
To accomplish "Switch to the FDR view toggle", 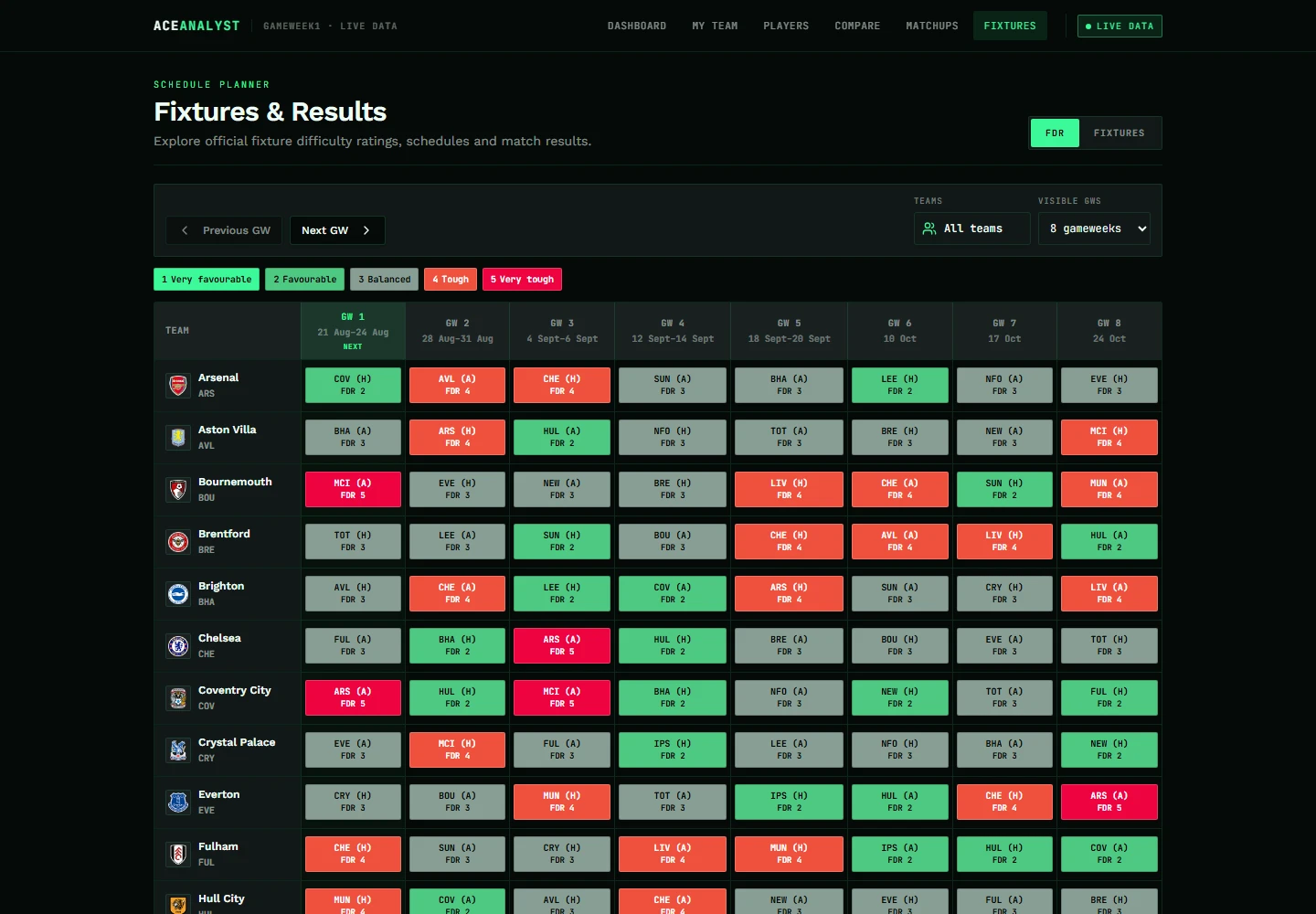I will (x=1055, y=133).
